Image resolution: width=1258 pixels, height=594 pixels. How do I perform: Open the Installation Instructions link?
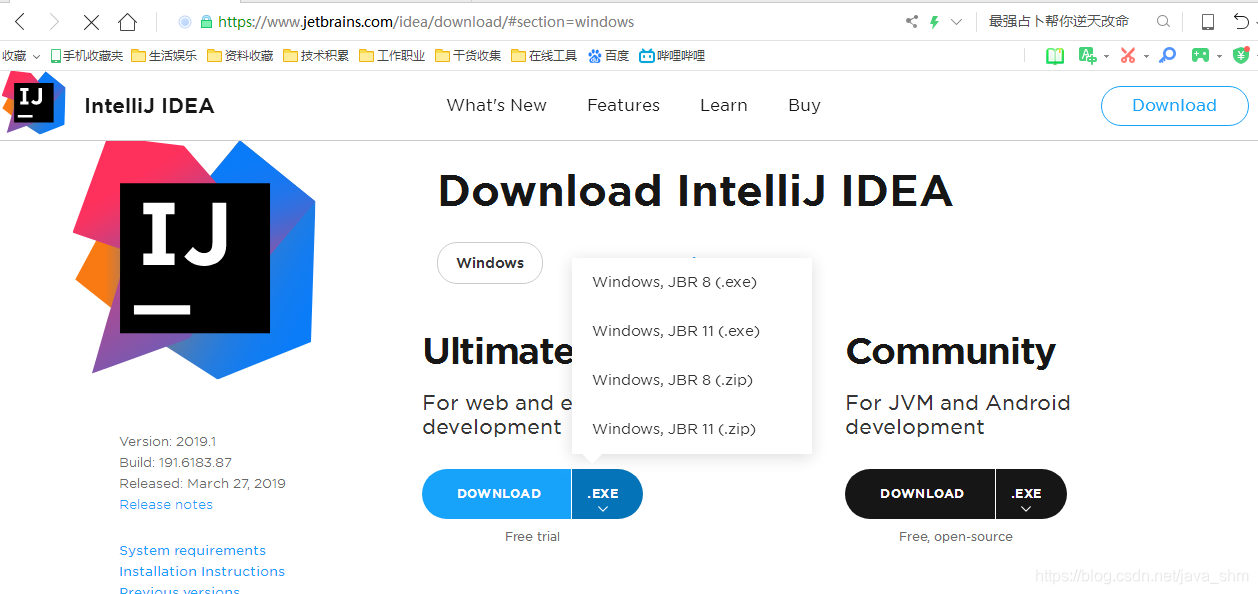tap(202, 571)
